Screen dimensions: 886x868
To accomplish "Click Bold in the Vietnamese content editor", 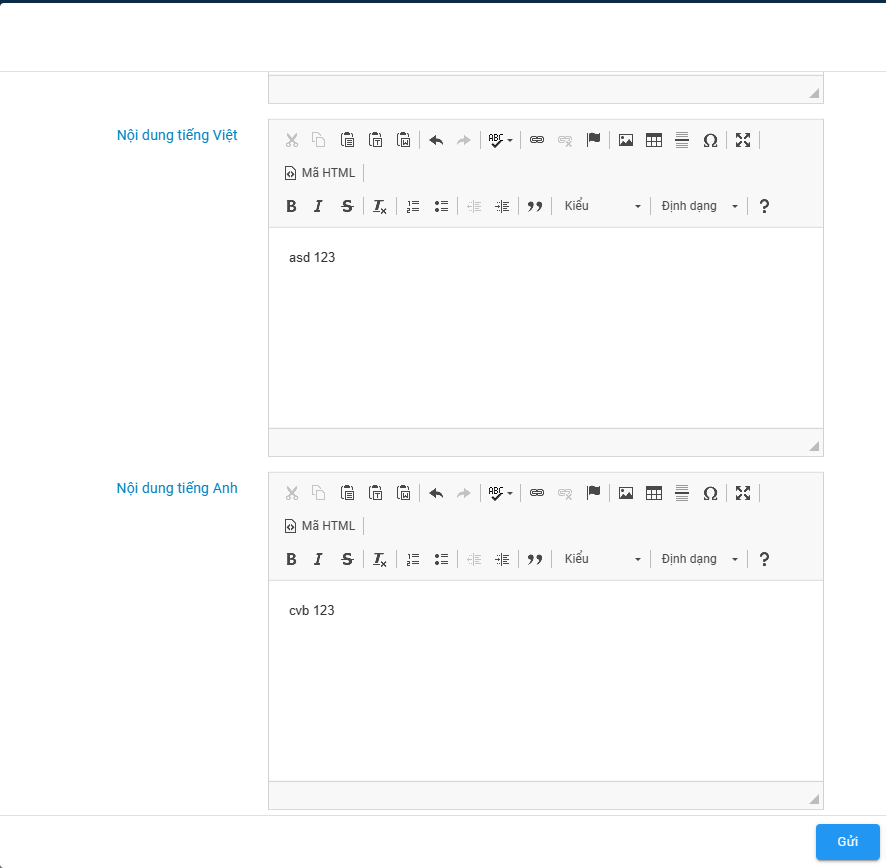I will tap(291, 206).
